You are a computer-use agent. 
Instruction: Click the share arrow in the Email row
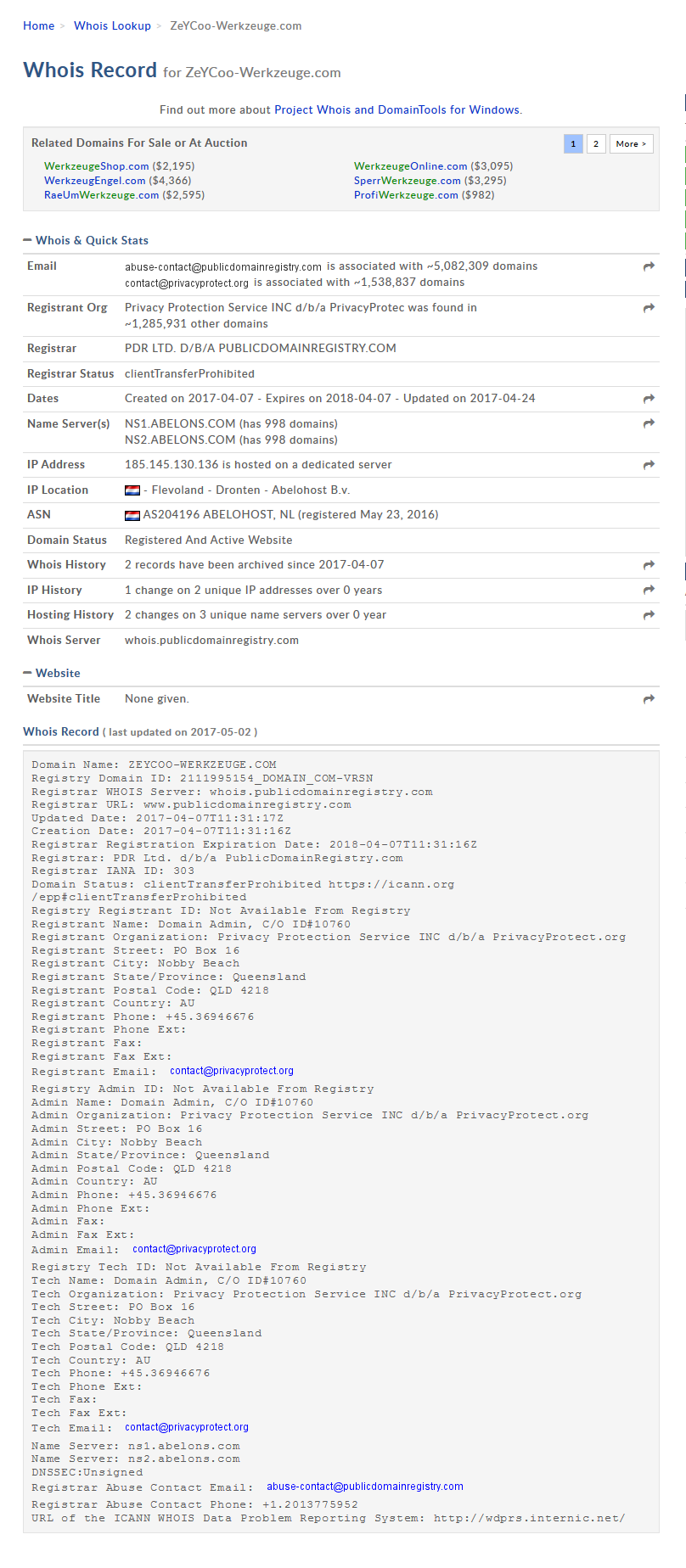[649, 266]
